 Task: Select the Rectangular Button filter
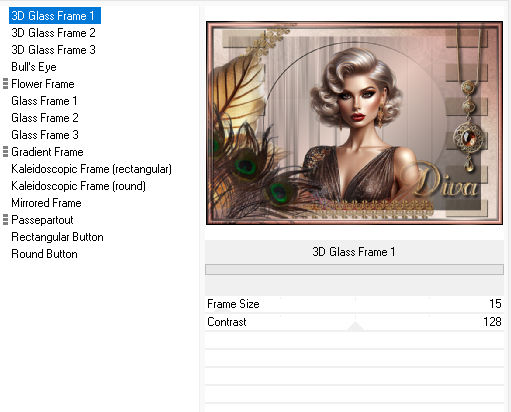point(57,237)
